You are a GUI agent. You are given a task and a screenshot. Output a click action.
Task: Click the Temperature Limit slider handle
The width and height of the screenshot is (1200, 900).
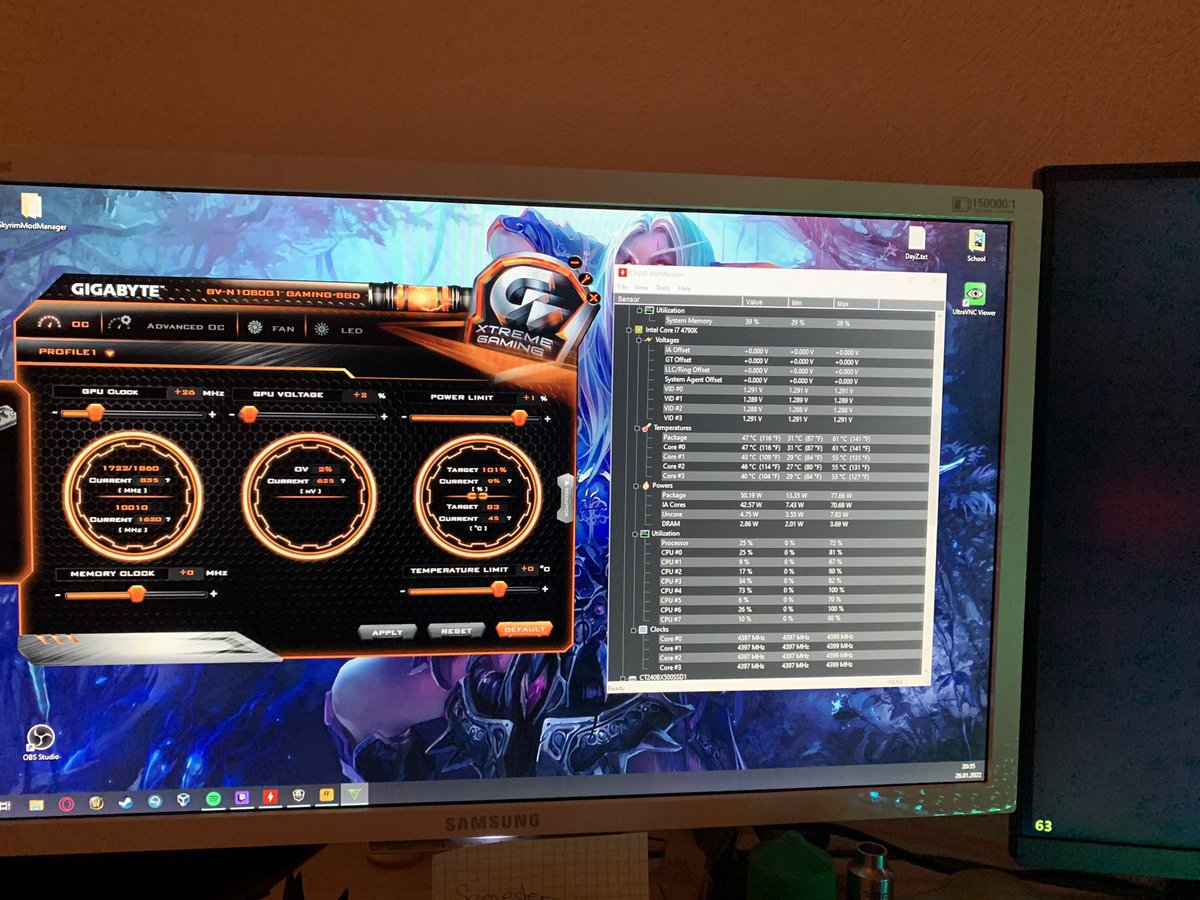(498, 591)
